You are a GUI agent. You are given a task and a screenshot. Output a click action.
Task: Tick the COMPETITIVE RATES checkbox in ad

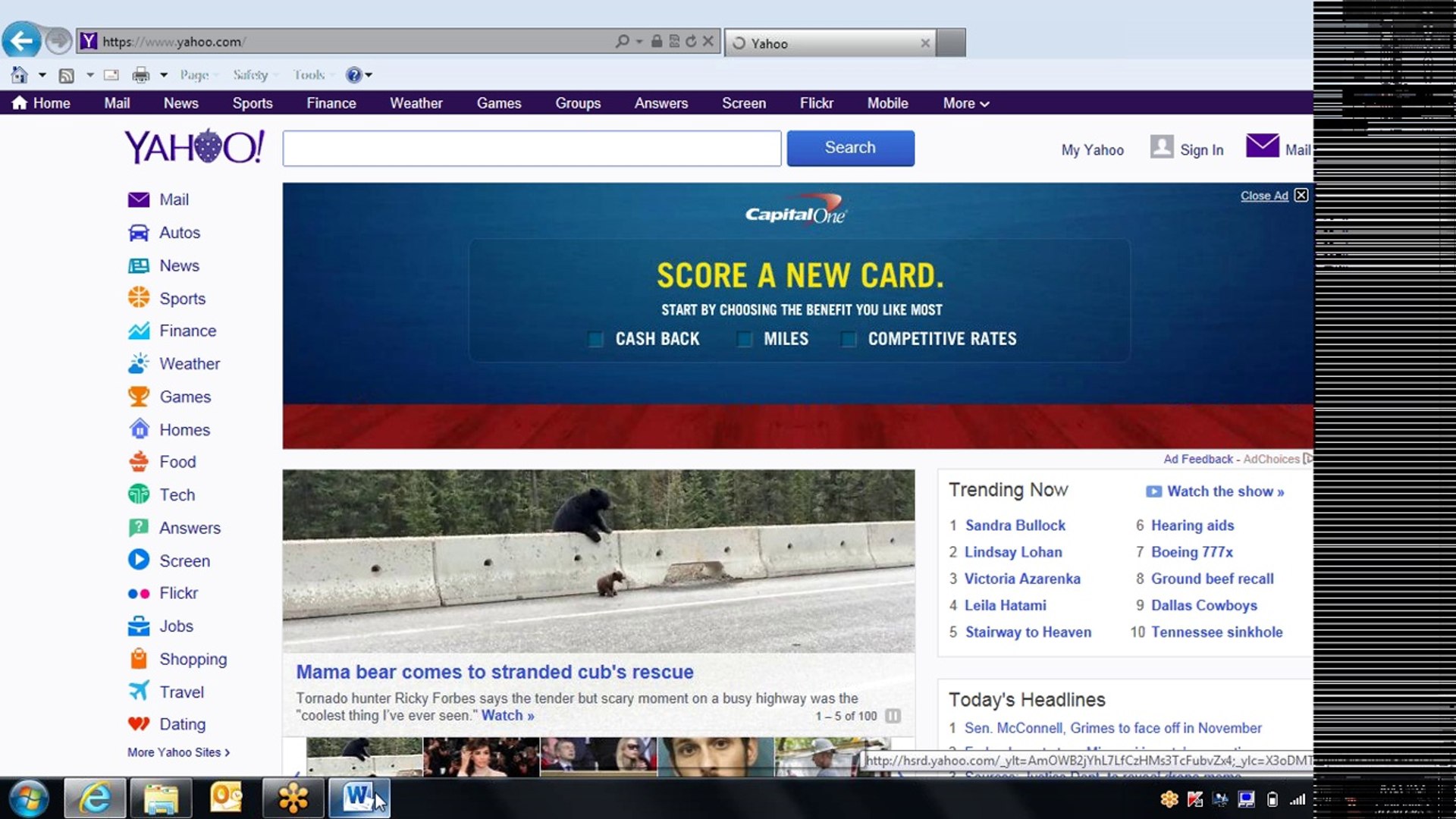[849, 339]
